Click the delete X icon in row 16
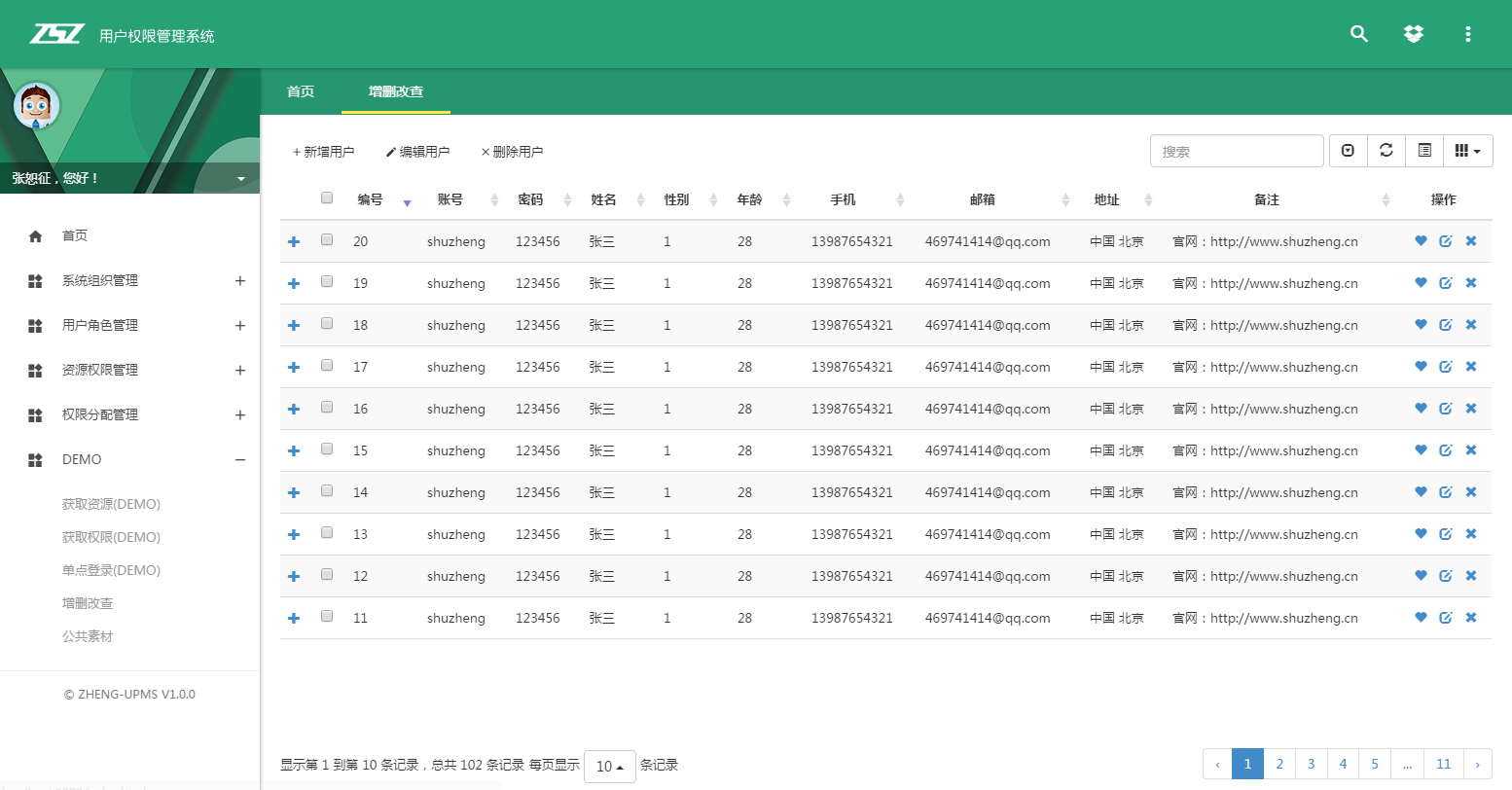The height and width of the screenshot is (790, 1512). (1471, 408)
